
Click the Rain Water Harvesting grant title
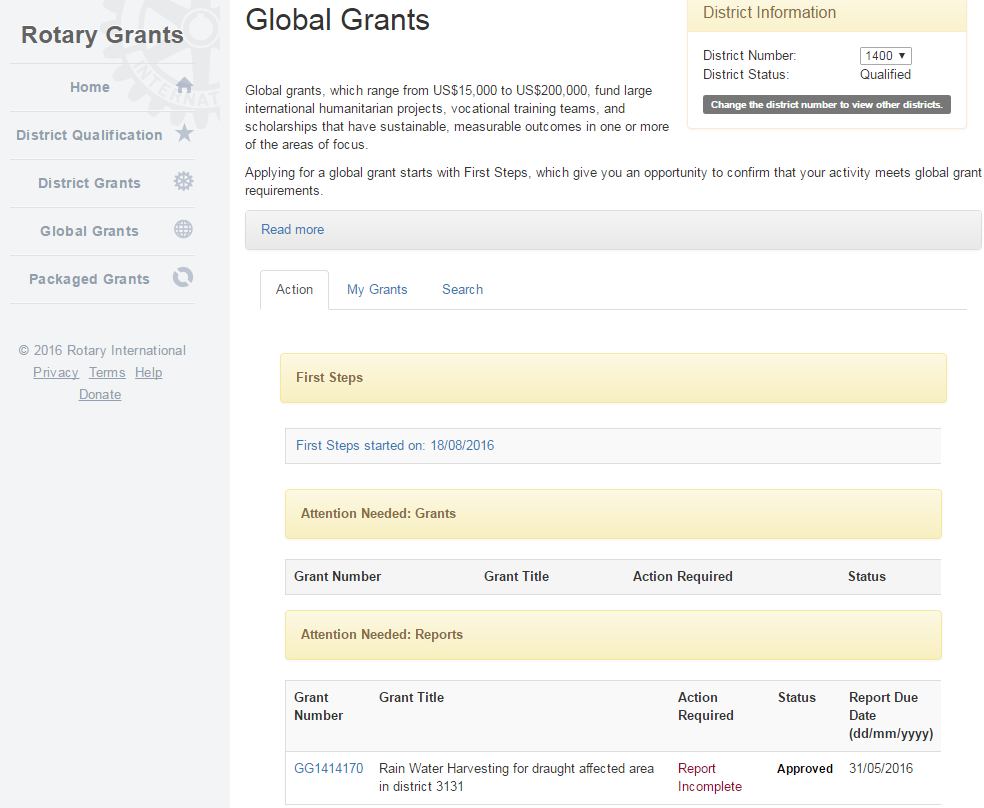point(516,778)
